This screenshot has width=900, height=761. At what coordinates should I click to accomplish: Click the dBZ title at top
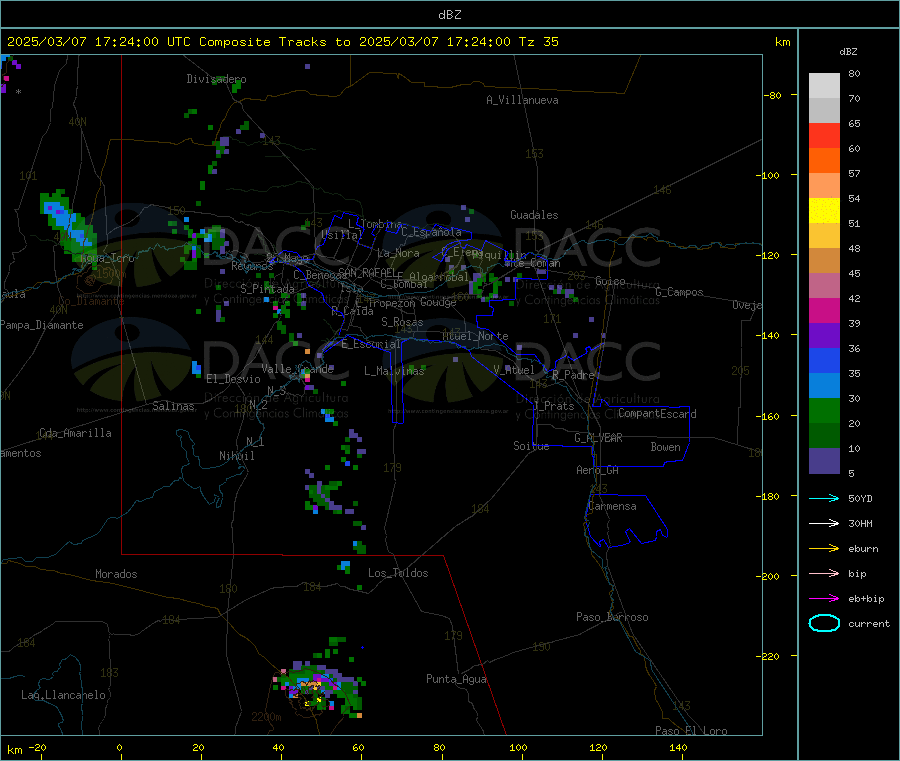[x=449, y=15]
